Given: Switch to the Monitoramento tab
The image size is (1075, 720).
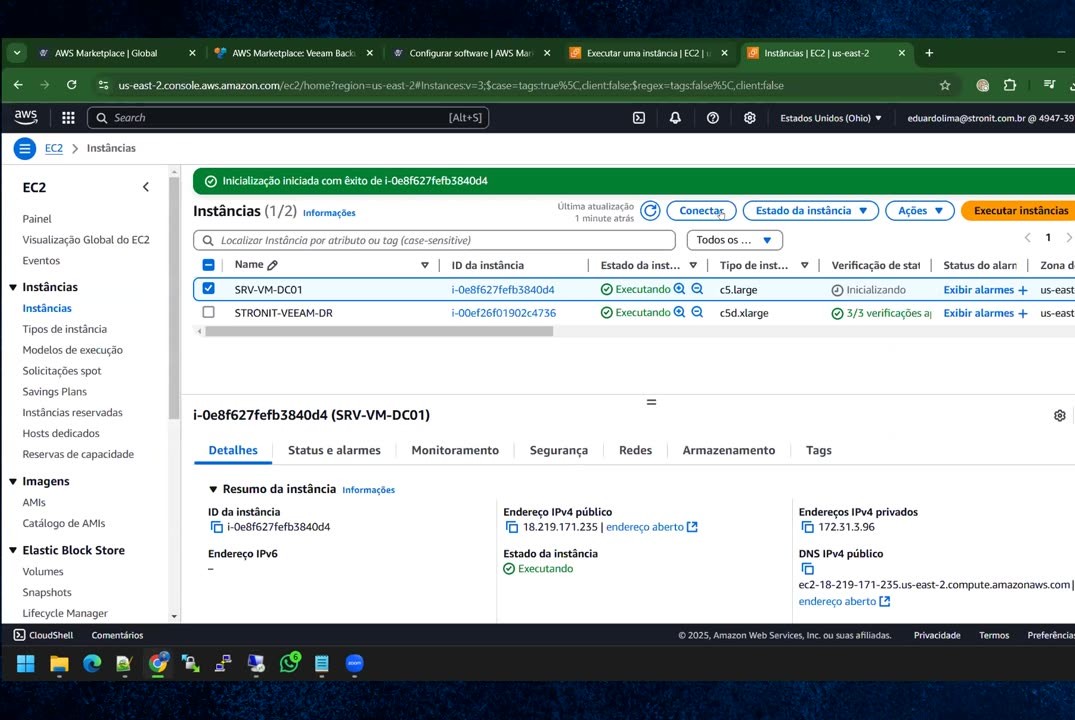Looking at the screenshot, I should tap(455, 451).
